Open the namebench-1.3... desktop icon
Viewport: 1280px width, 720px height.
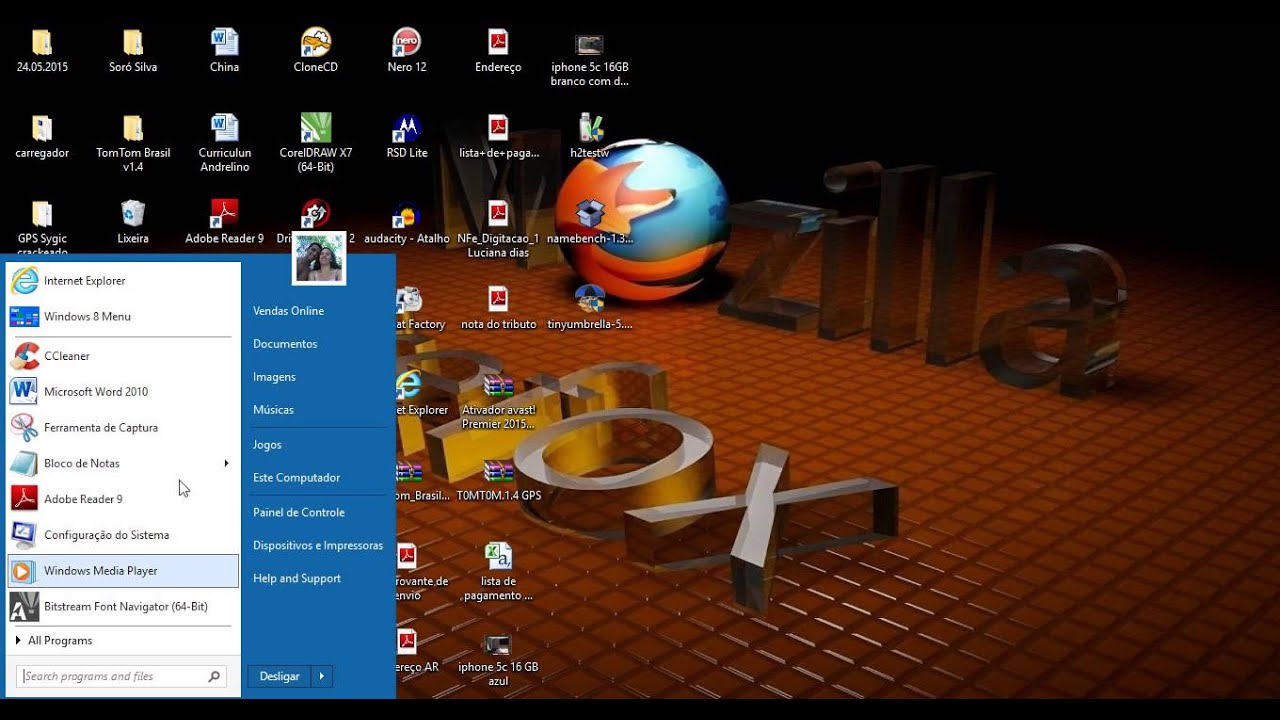(x=590, y=214)
